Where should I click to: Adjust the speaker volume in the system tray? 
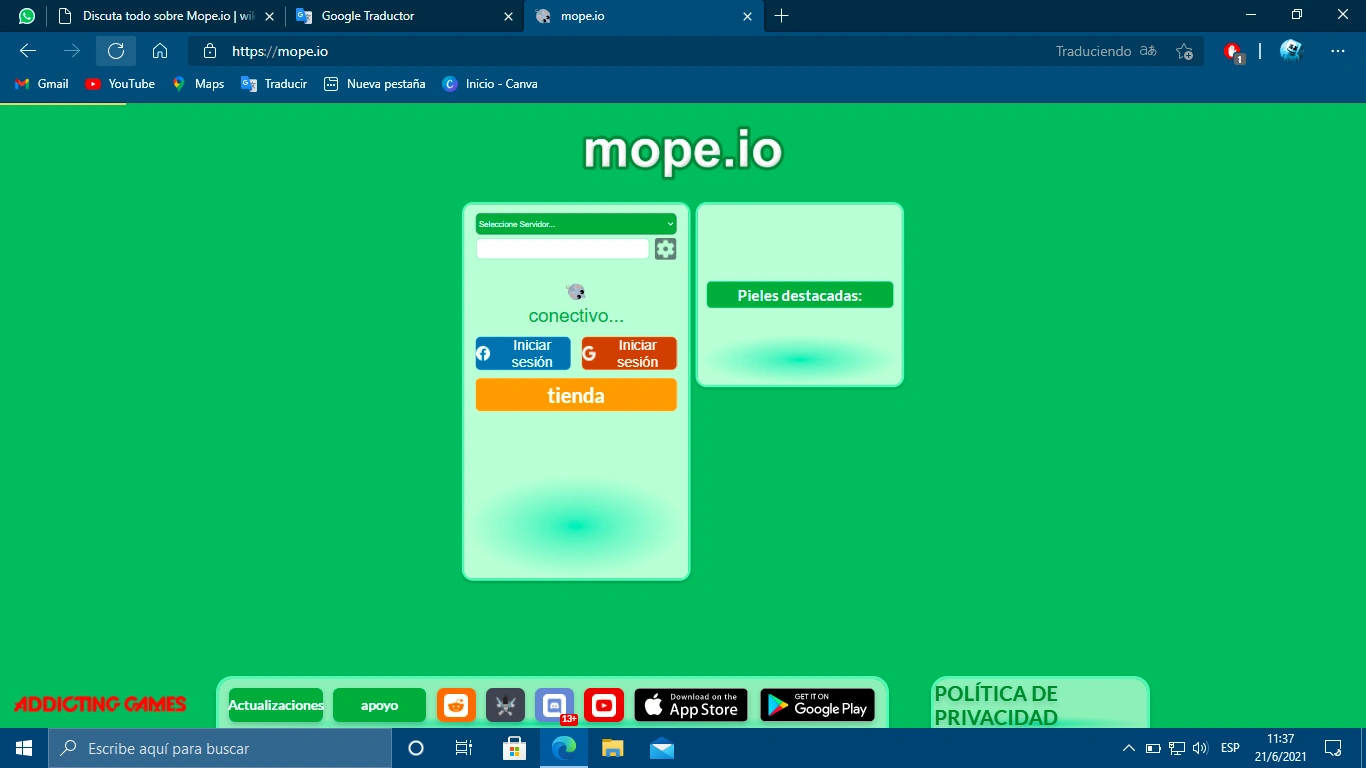(x=1199, y=748)
